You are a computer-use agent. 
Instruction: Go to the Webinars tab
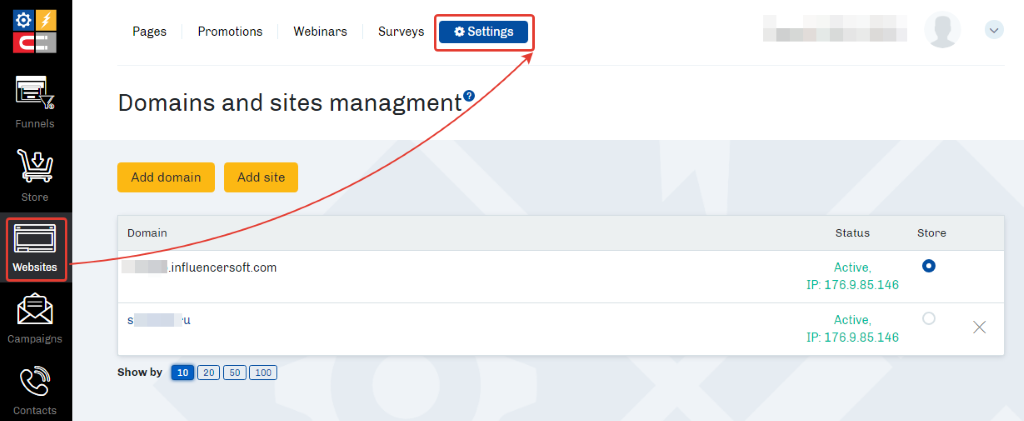coord(320,31)
